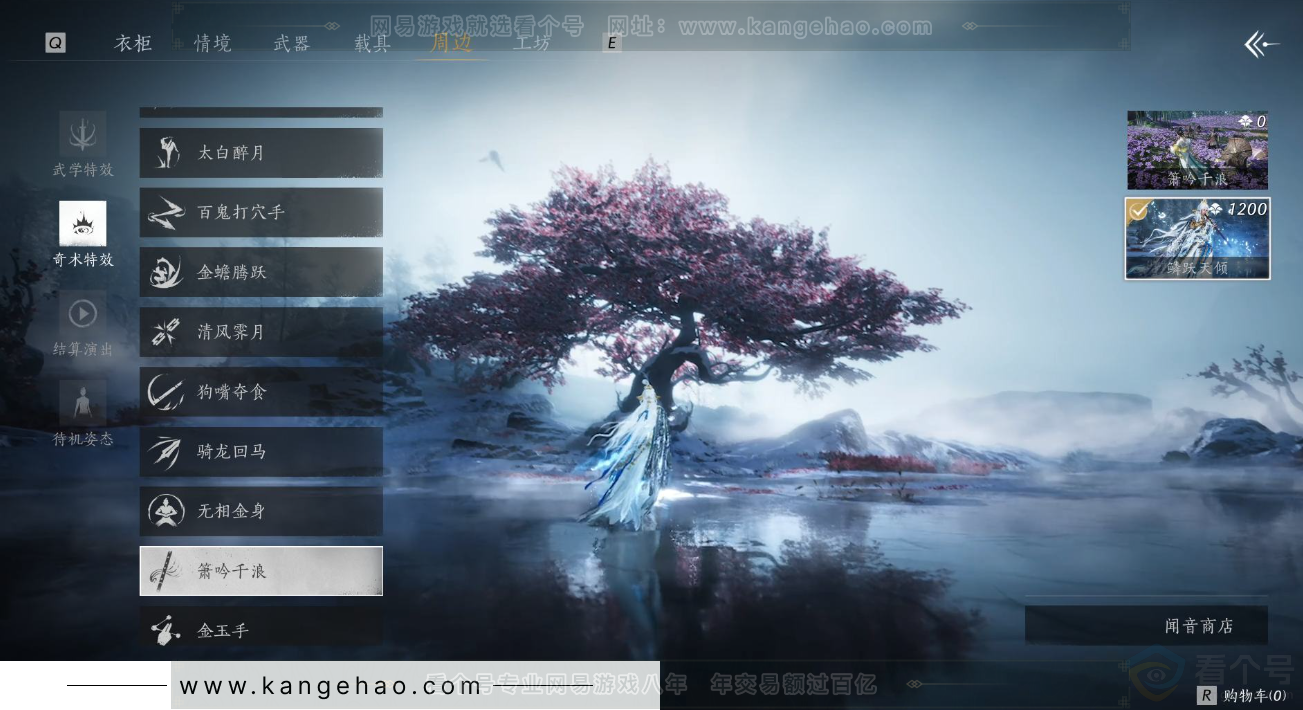Select 太白醉月 in the skill list
The width and height of the screenshot is (1303, 710).
(261, 153)
